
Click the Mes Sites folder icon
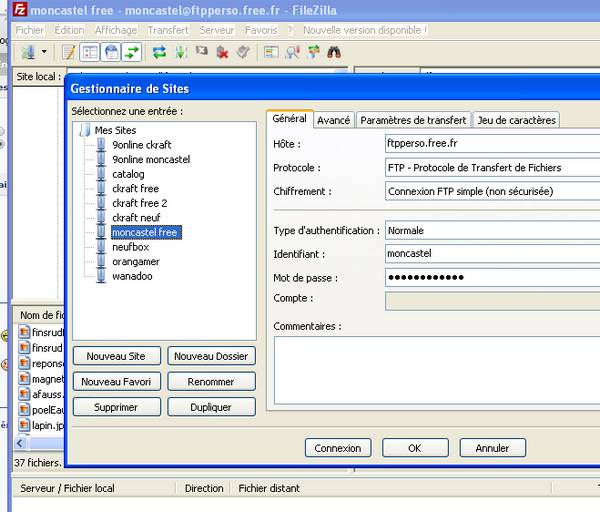[84, 130]
